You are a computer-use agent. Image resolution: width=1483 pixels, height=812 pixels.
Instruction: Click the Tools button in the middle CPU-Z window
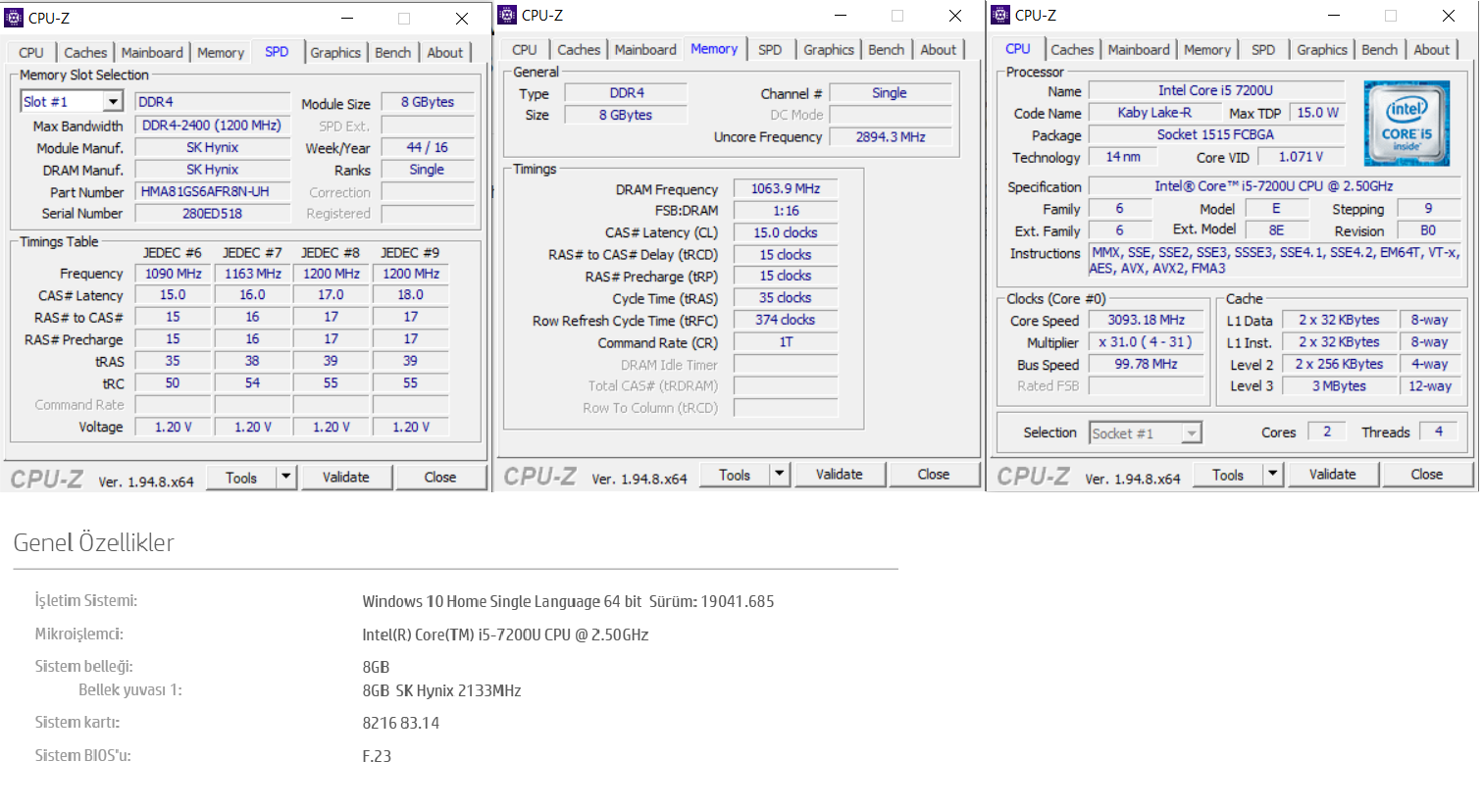[735, 475]
